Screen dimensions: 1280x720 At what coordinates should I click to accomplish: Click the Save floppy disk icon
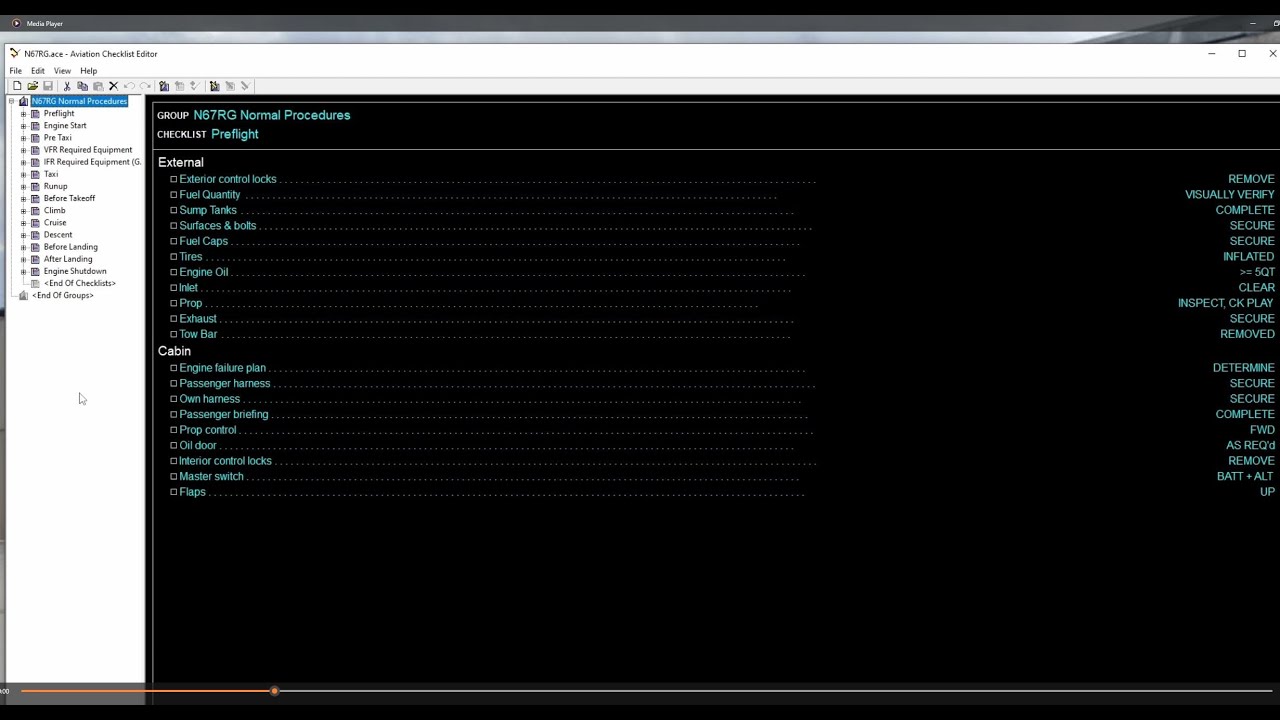point(48,86)
